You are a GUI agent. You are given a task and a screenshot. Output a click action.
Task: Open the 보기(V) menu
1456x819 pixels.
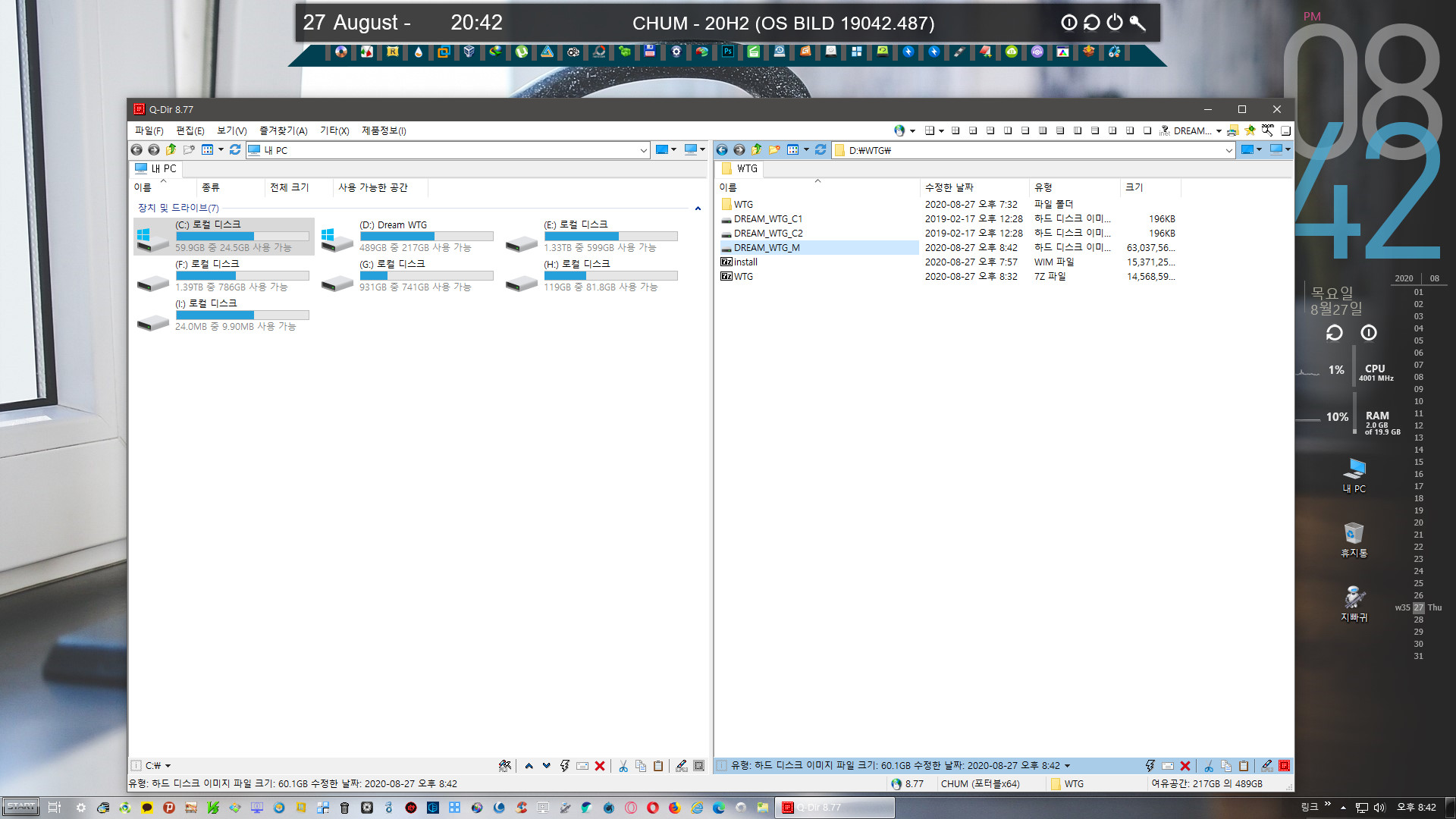231,130
